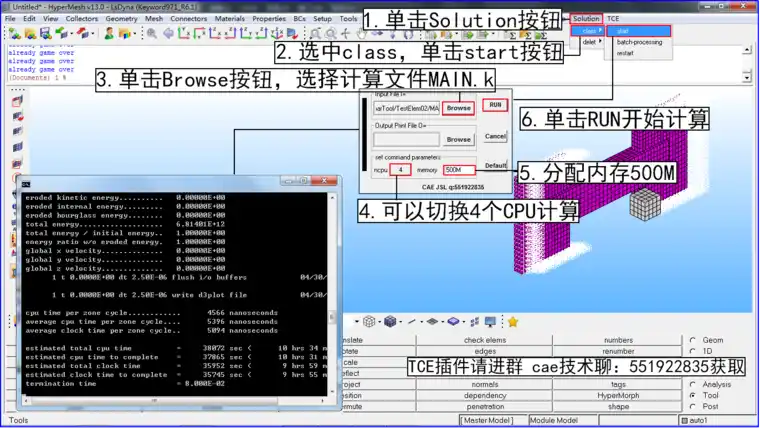Click the memory 500M input field
Screen dimensions: 760x429
coord(459,170)
